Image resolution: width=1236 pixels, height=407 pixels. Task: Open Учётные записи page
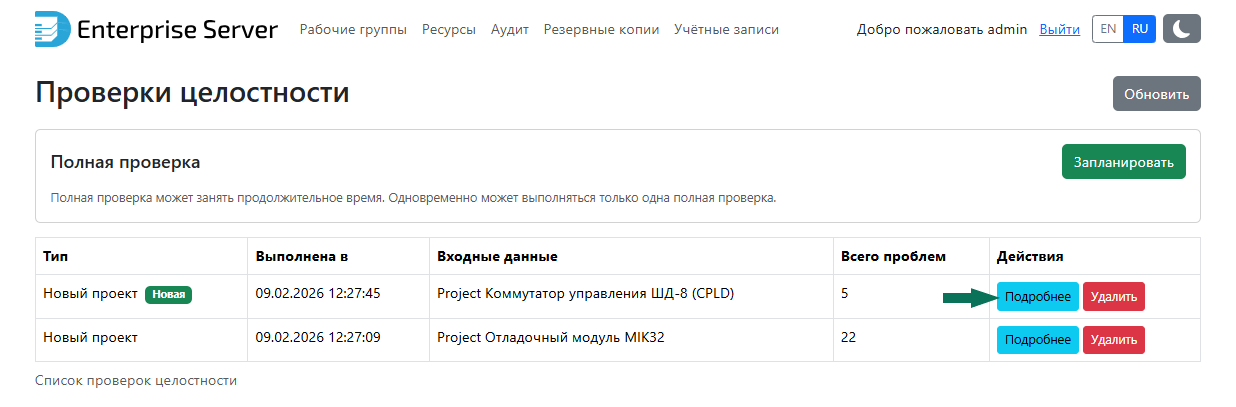pos(726,30)
